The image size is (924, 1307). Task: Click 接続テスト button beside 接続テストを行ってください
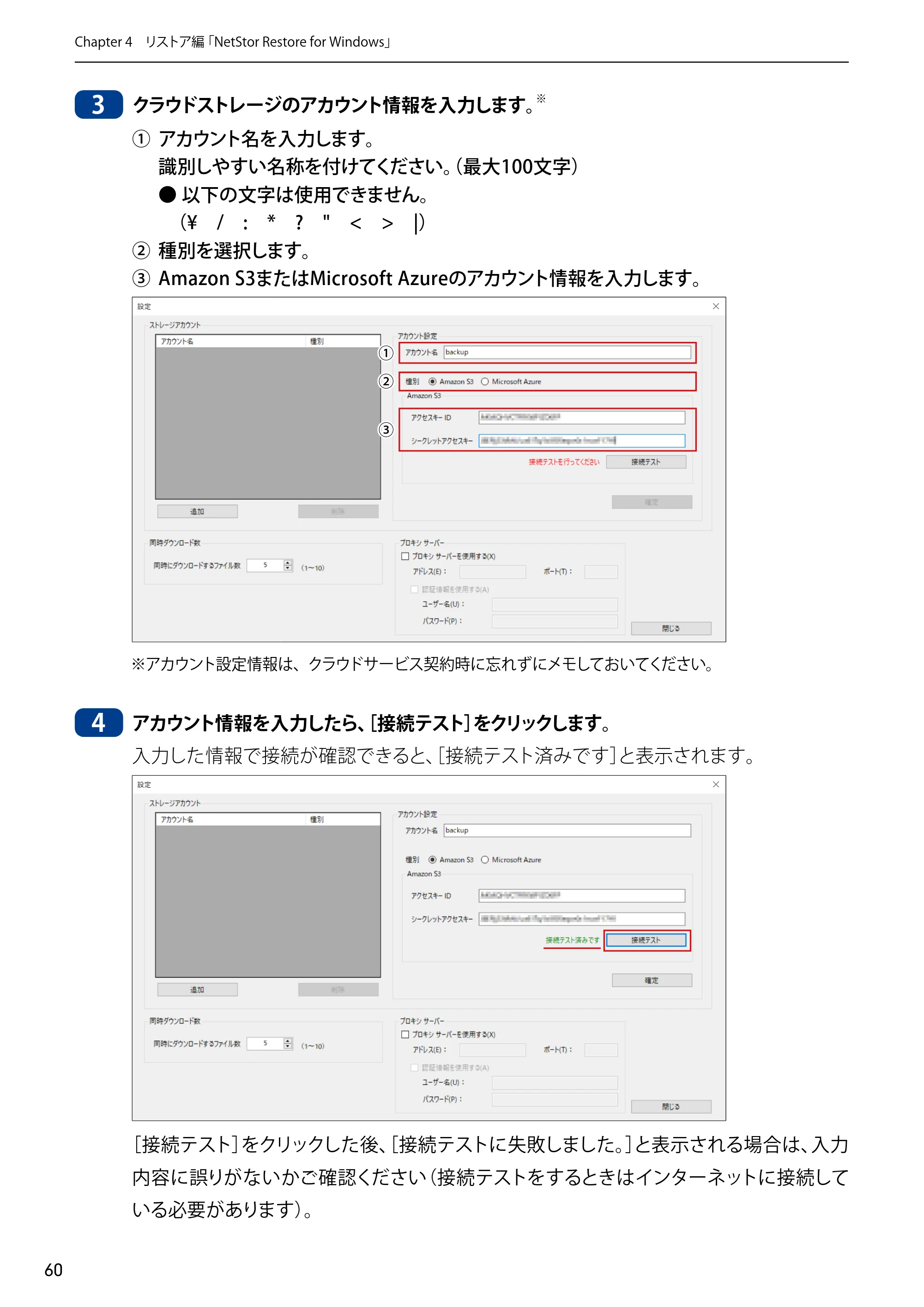646,462
